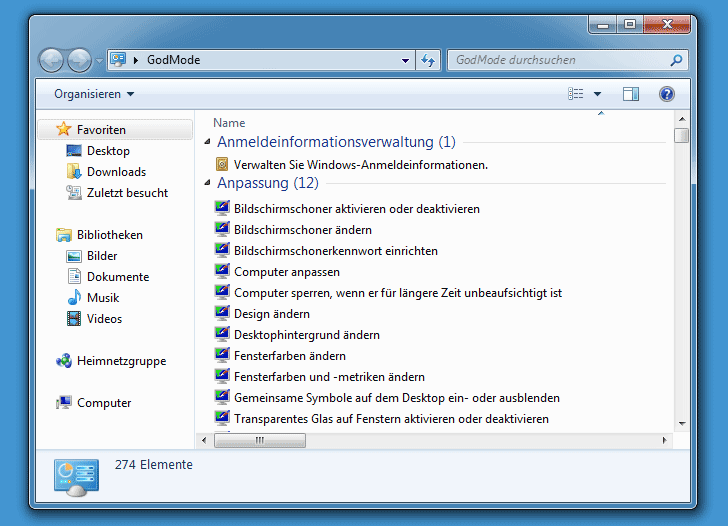This screenshot has height=526, width=728.
Task: Click the Back navigation arrow button
Action: click(51, 60)
